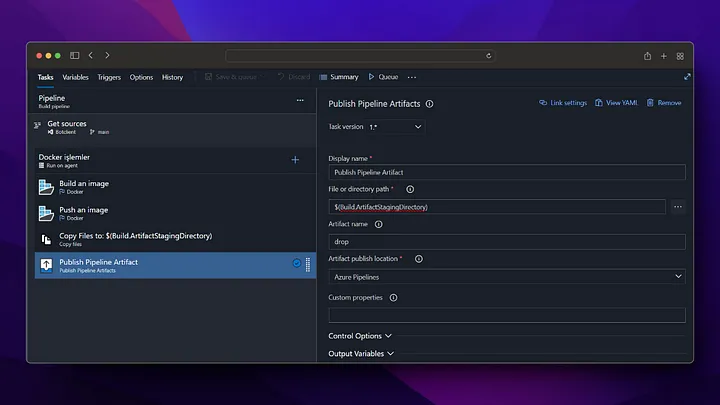Click the Build an image Docker icon
The width and height of the screenshot is (720, 405).
coord(46,187)
